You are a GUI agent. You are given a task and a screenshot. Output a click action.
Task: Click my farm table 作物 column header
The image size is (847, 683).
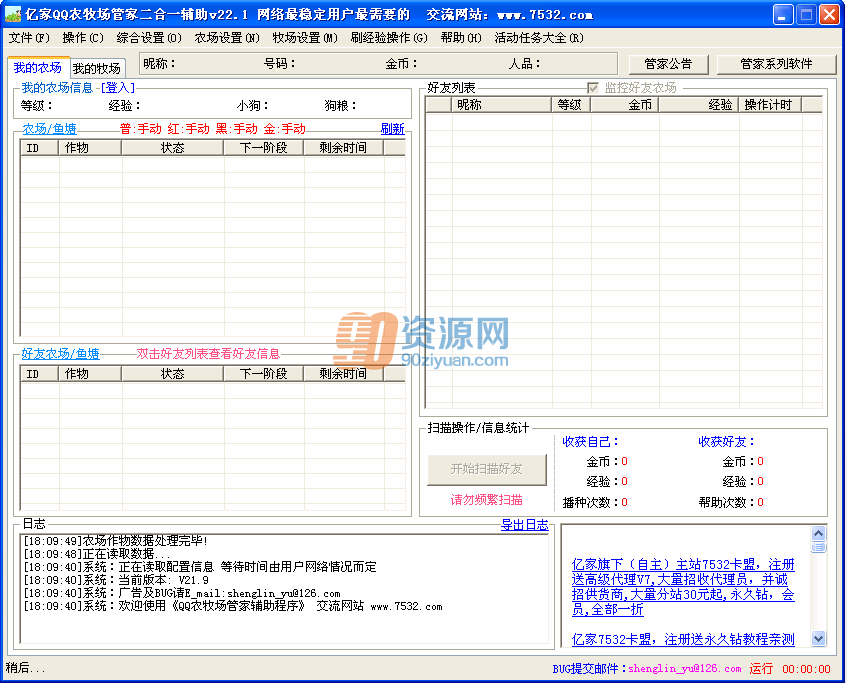pos(90,148)
